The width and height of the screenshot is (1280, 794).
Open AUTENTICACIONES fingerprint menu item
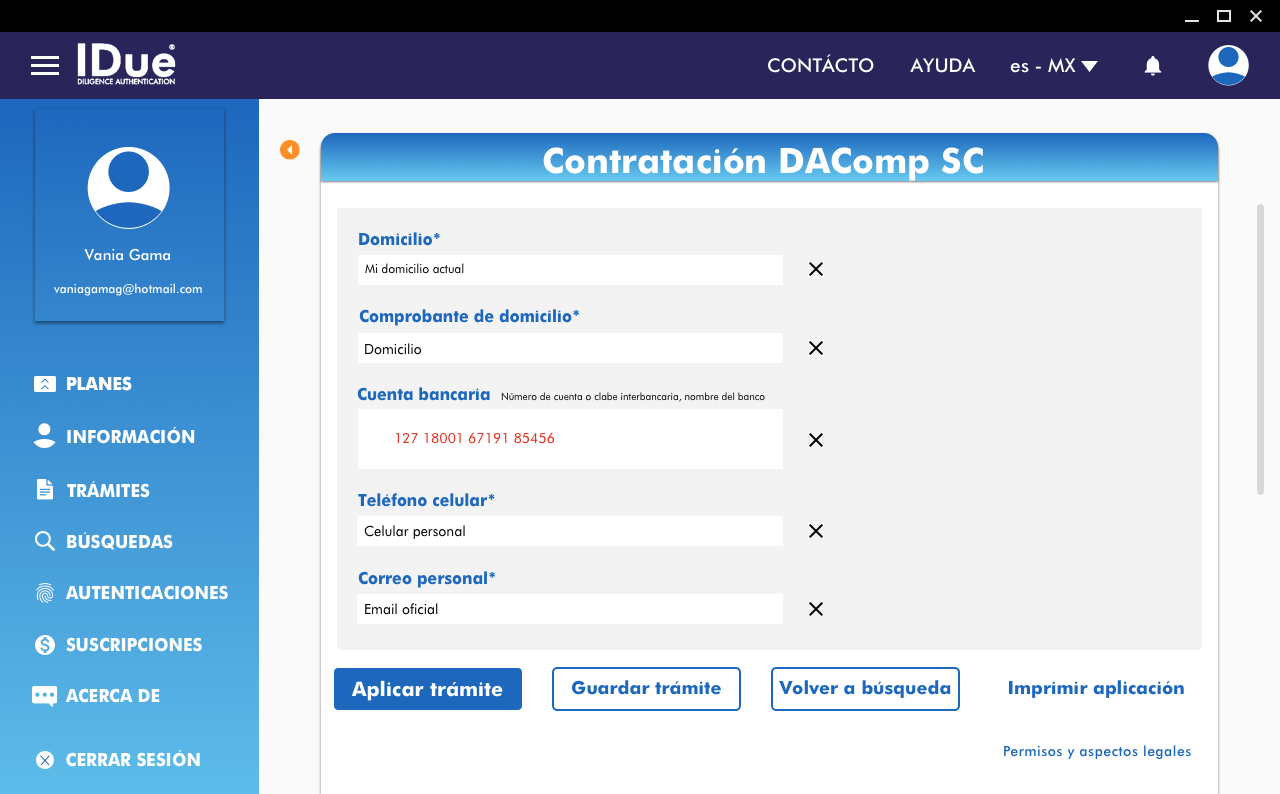click(146, 593)
